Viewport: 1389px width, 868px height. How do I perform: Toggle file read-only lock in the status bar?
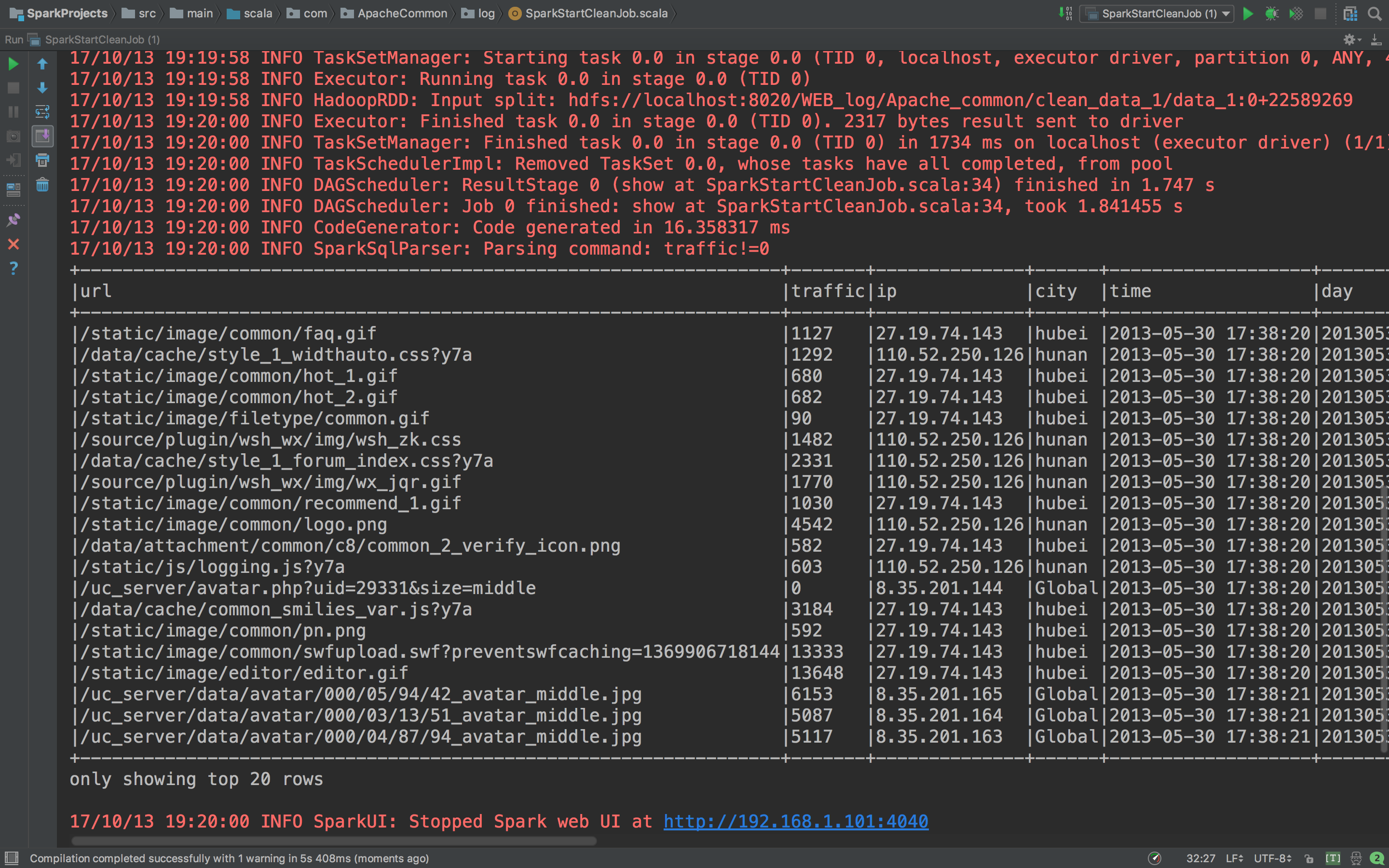tap(1308, 858)
